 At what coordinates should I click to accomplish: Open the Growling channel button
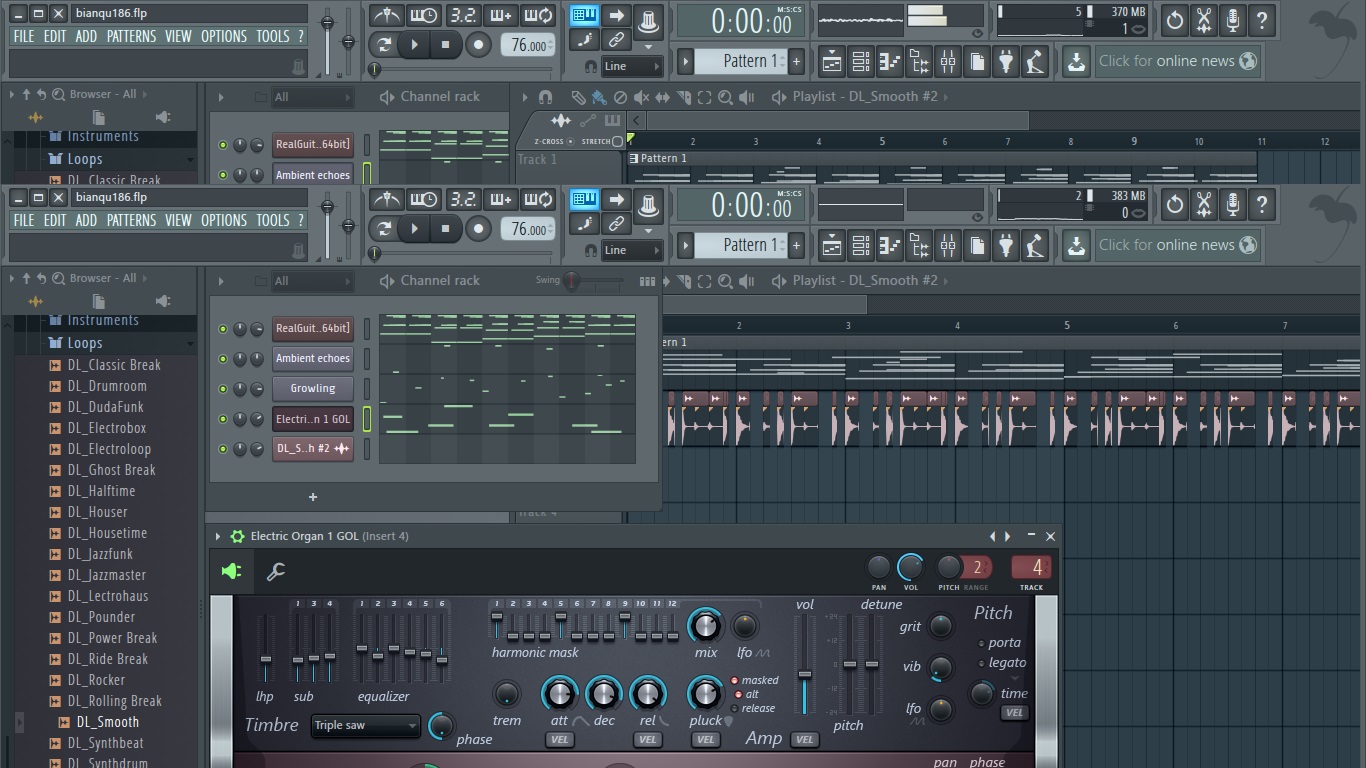pyautogui.click(x=313, y=389)
